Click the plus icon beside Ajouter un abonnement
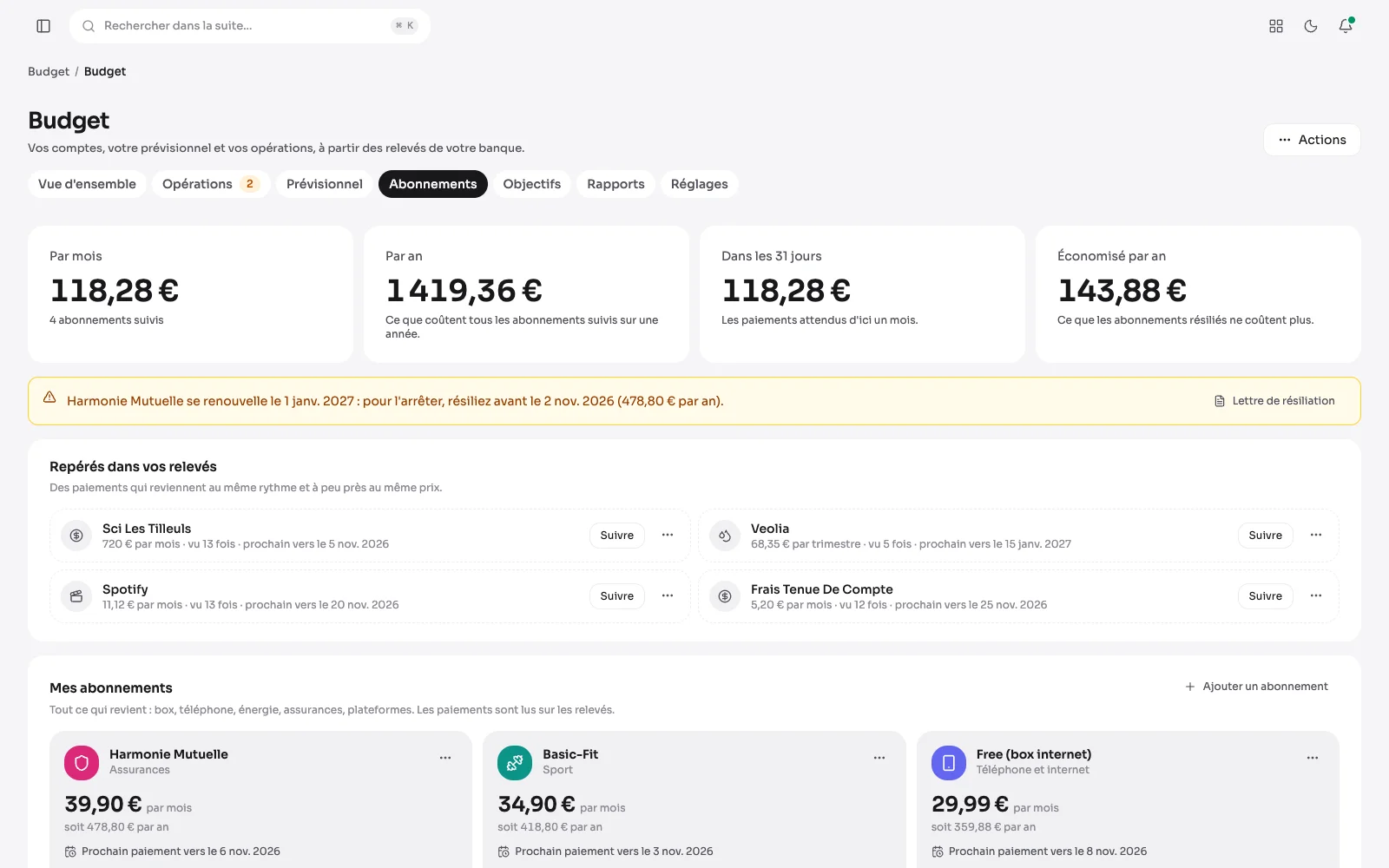This screenshot has width=1389, height=868. (x=1190, y=687)
